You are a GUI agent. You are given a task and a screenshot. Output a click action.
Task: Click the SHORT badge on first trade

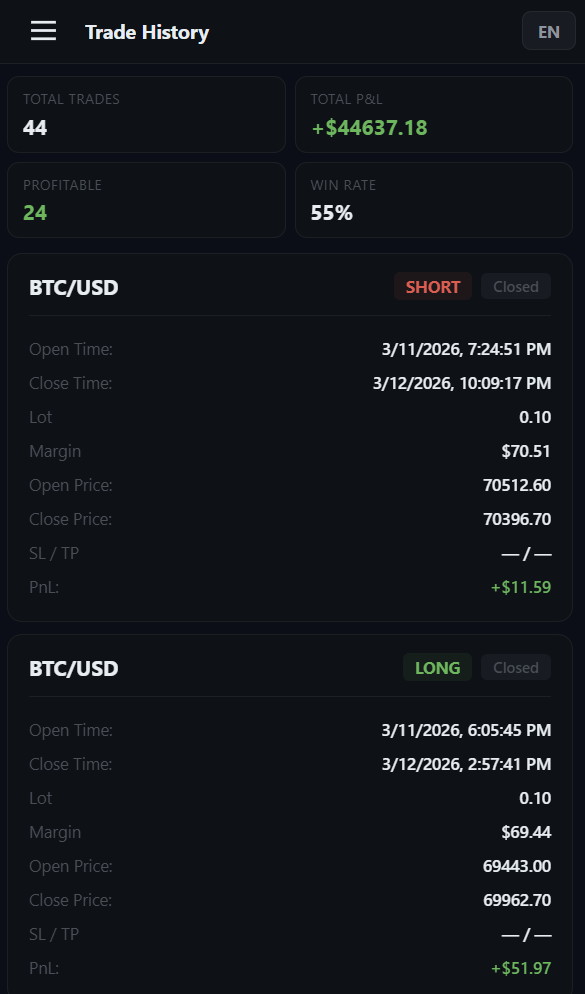point(432,286)
